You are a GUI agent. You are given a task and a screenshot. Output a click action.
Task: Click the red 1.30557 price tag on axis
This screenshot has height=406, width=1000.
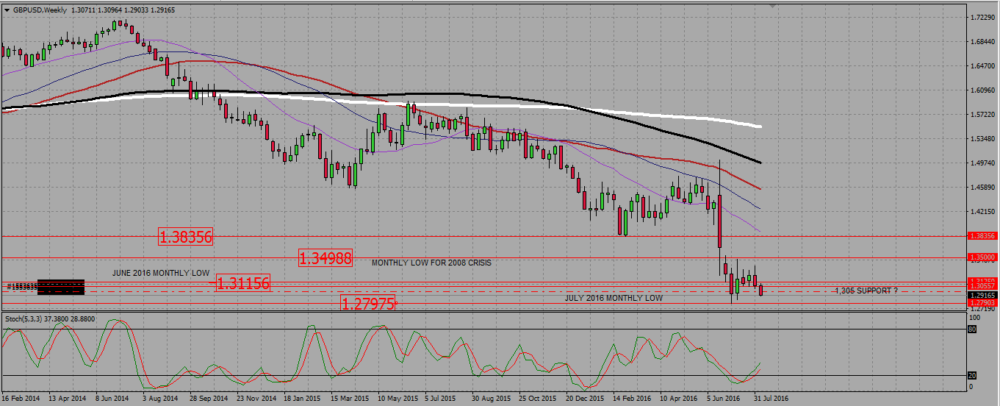point(982,287)
